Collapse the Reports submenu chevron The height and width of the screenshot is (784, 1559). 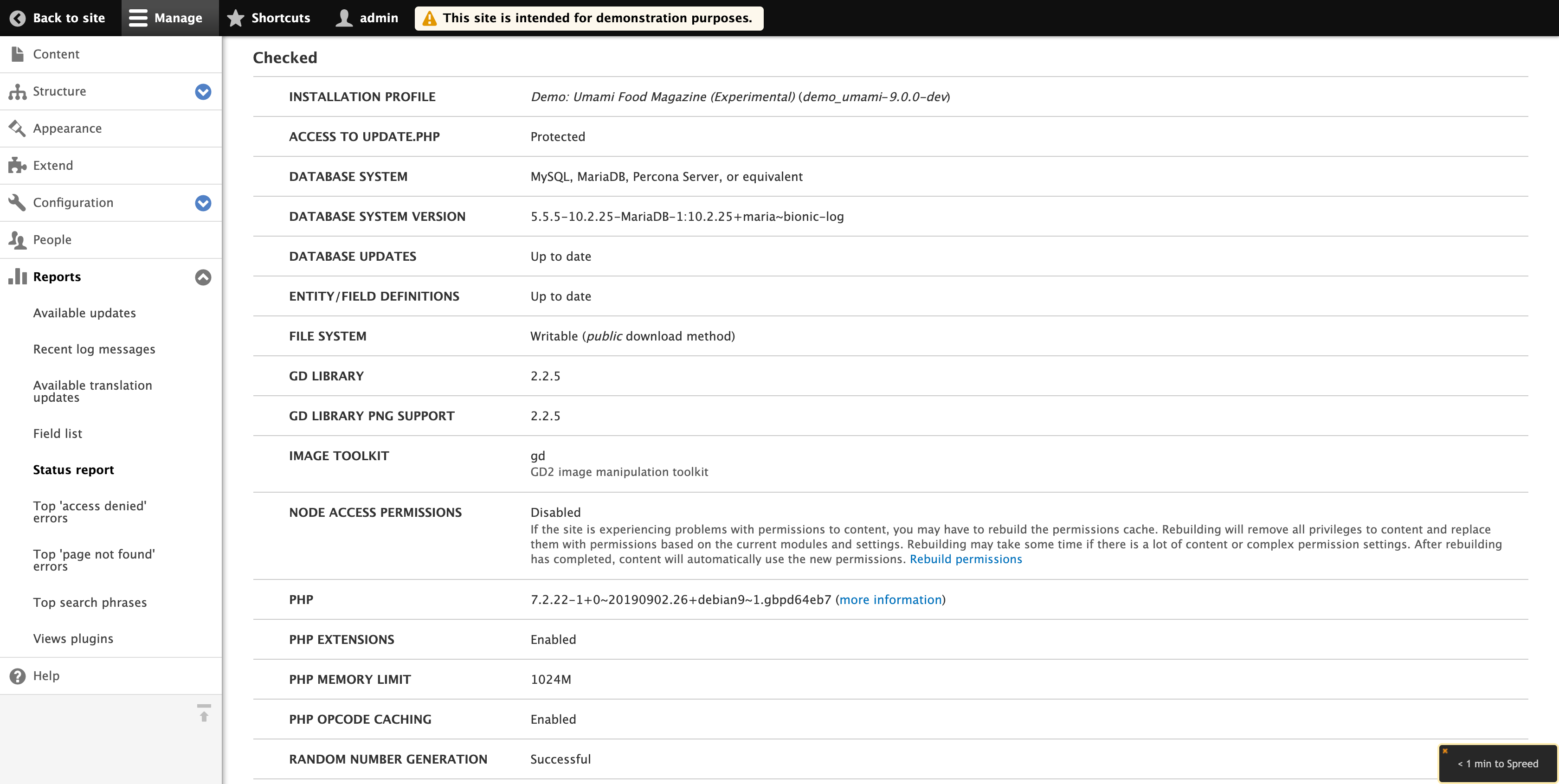[203, 277]
